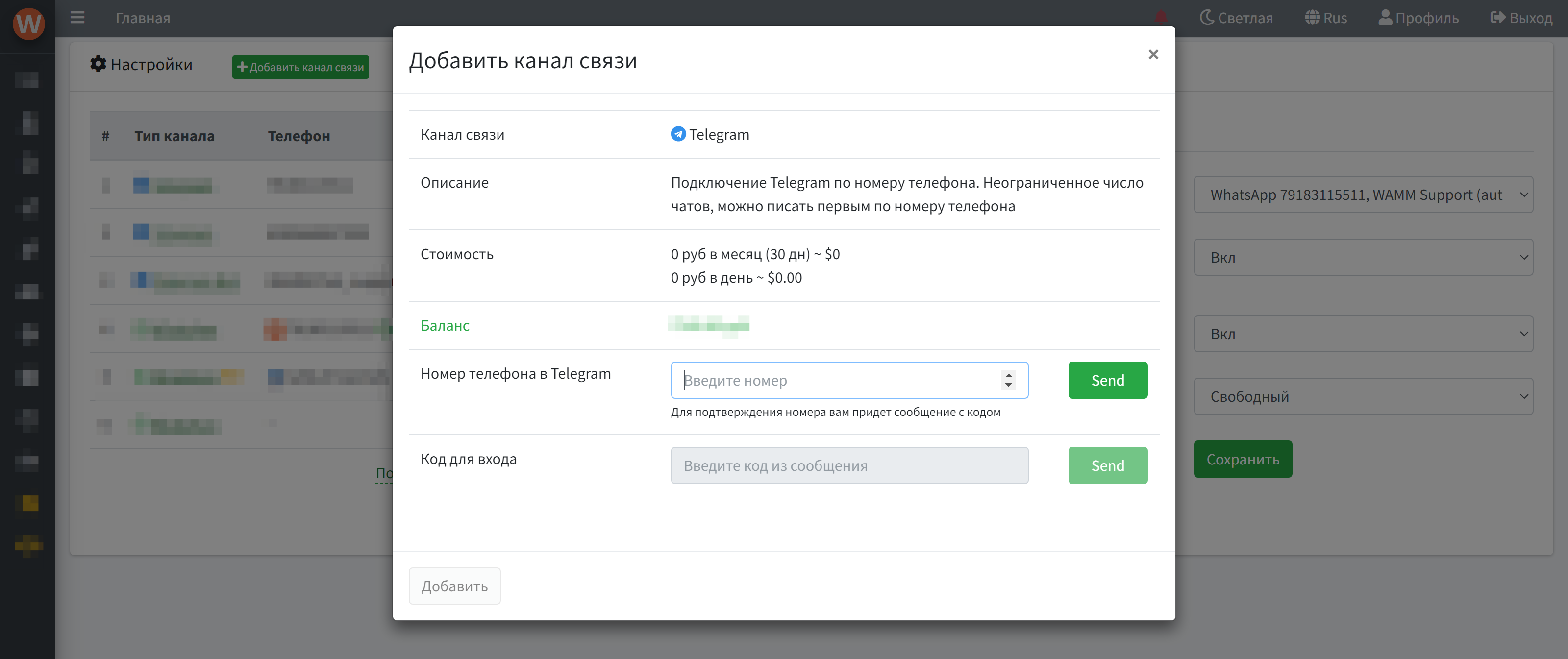Expand the WhatsApp 79183115511 channel dropdown
Viewport: 1568px width, 659px height.
click(x=1363, y=195)
